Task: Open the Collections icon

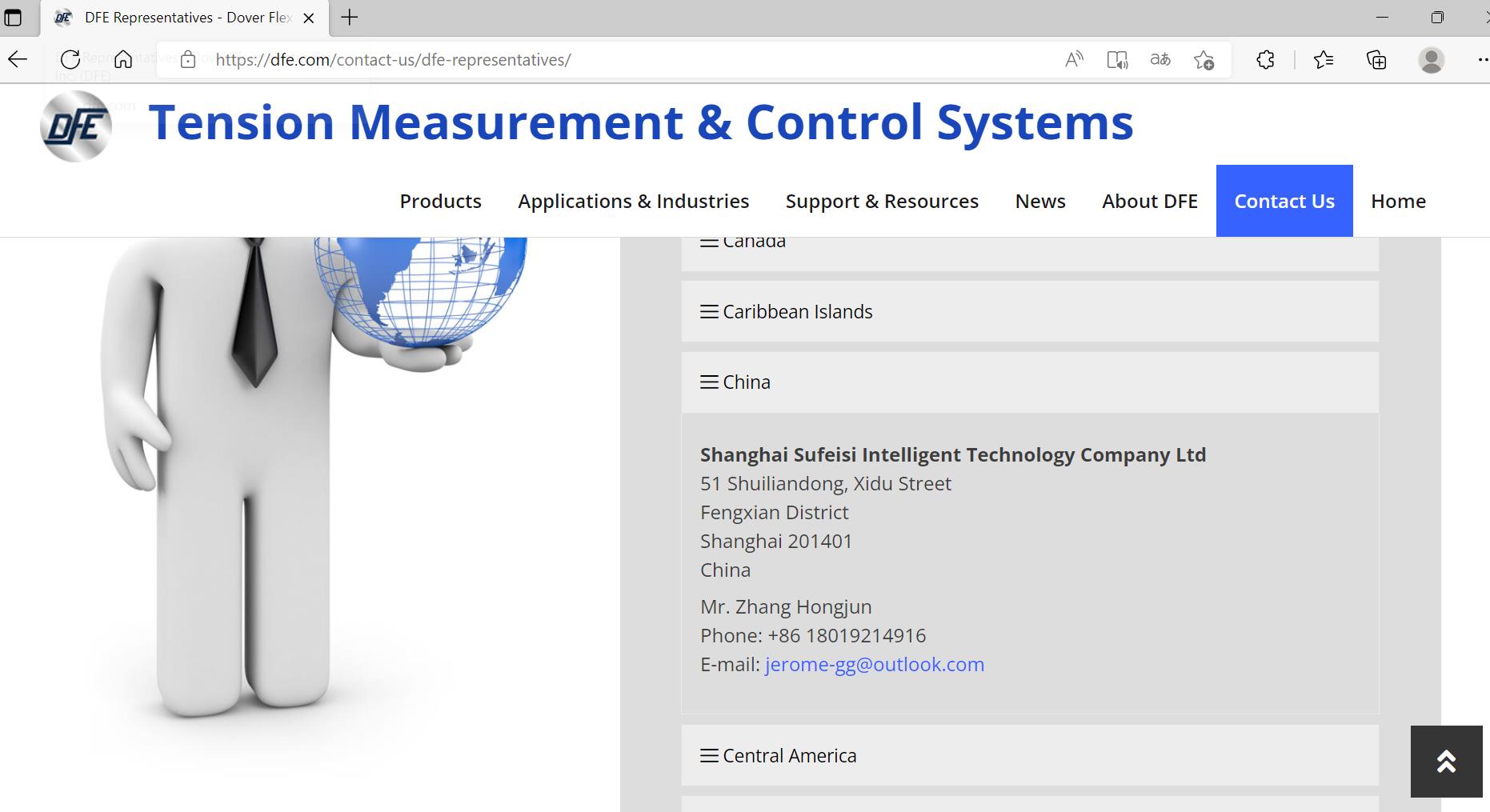Action: [1376, 59]
